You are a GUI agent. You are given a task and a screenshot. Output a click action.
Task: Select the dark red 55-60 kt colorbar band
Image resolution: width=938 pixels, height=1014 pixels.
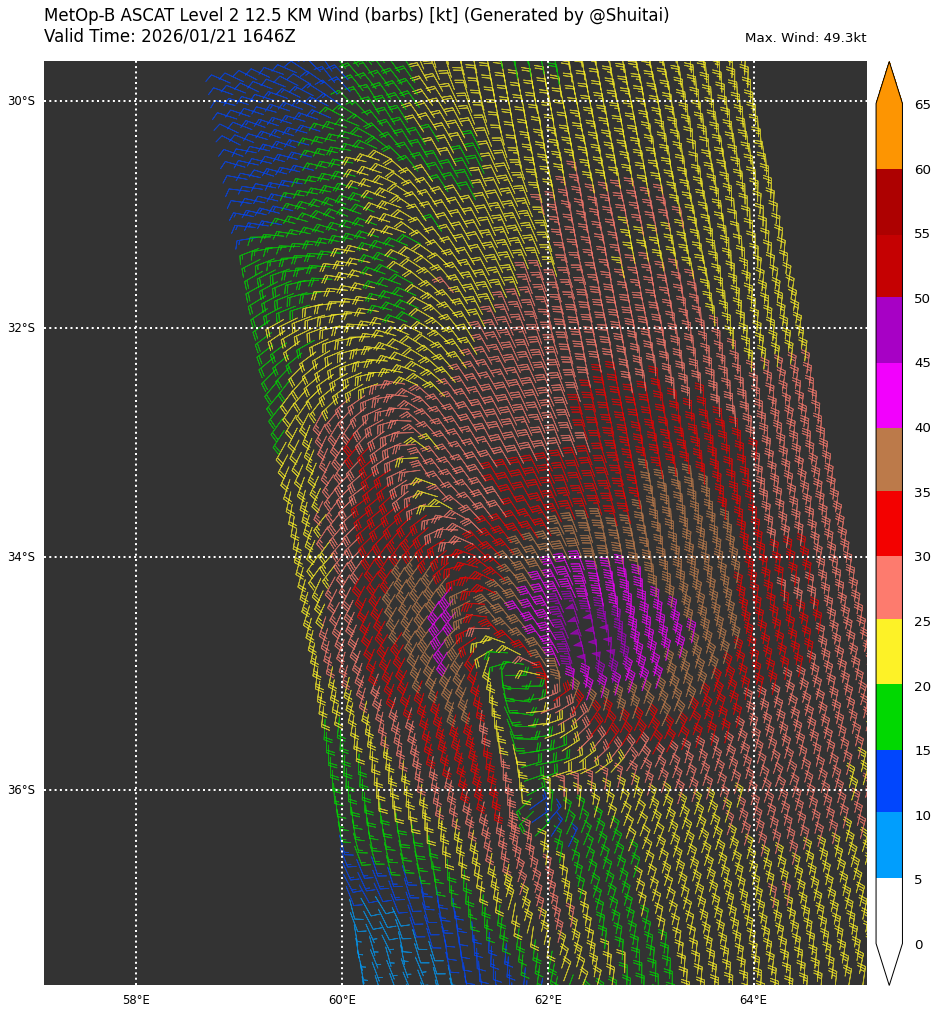click(889, 202)
